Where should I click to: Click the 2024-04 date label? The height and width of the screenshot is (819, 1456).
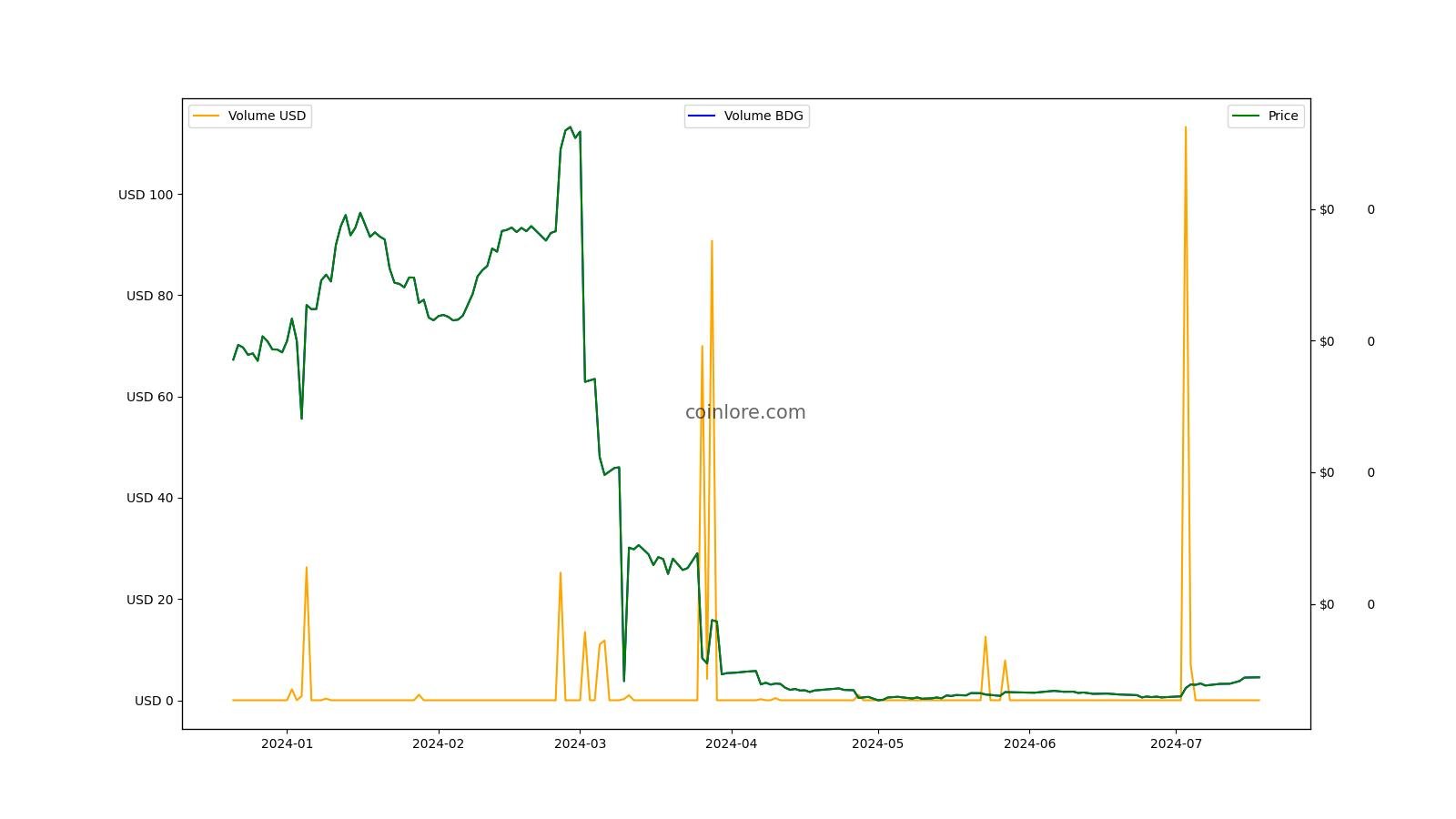pyautogui.click(x=731, y=743)
